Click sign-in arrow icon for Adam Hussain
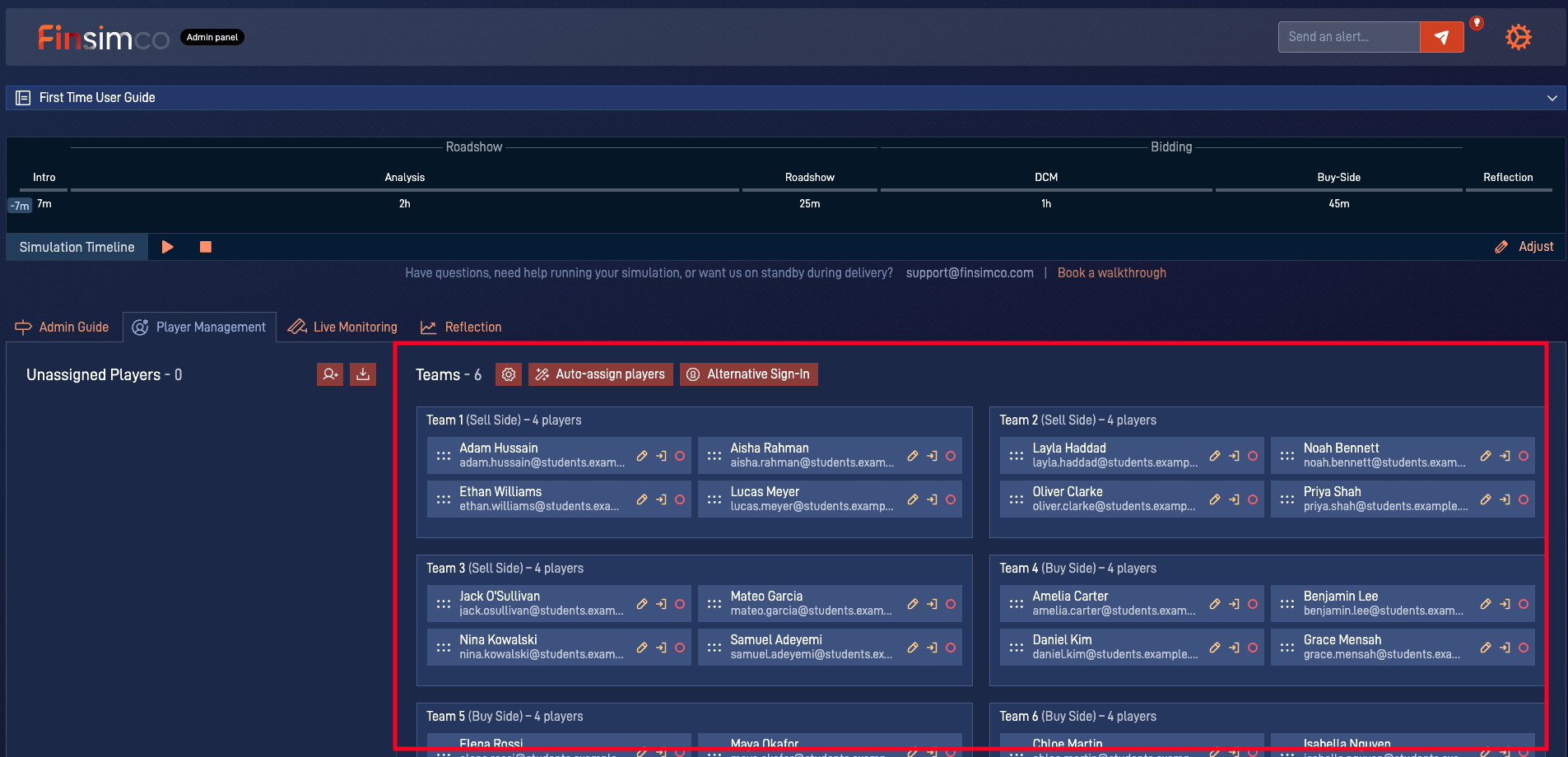 (x=662, y=456)
